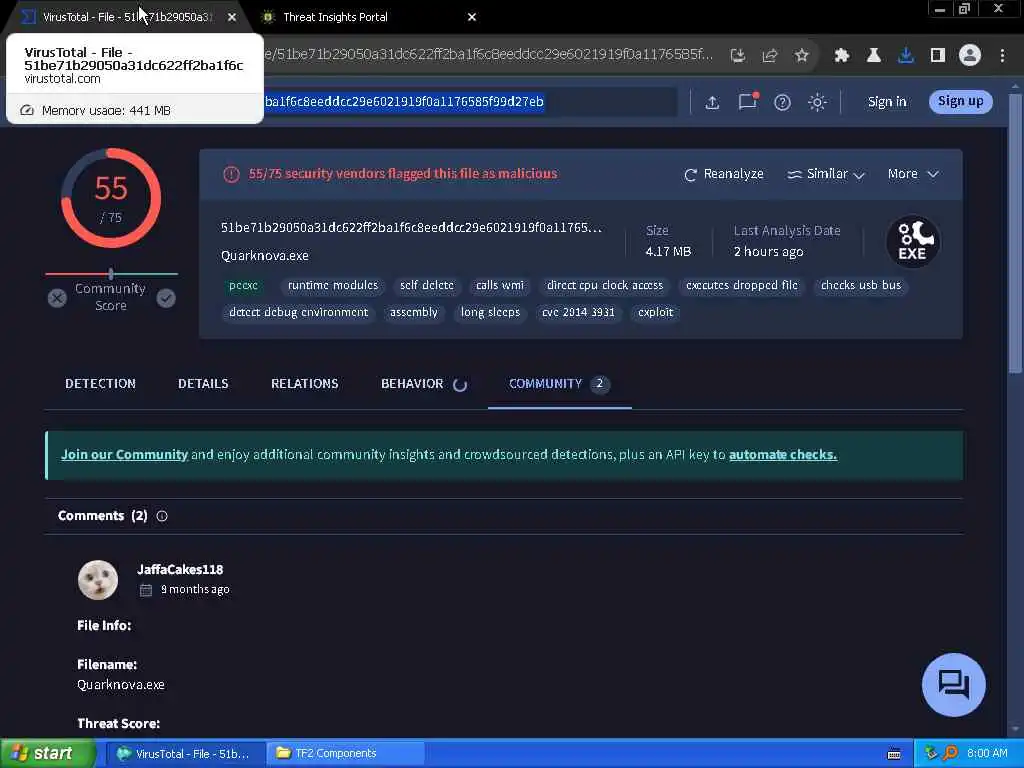The width and height of the screenshot is (1024, 768).
Task: Toggle the browser side panel icon
Action: (938, 56)
